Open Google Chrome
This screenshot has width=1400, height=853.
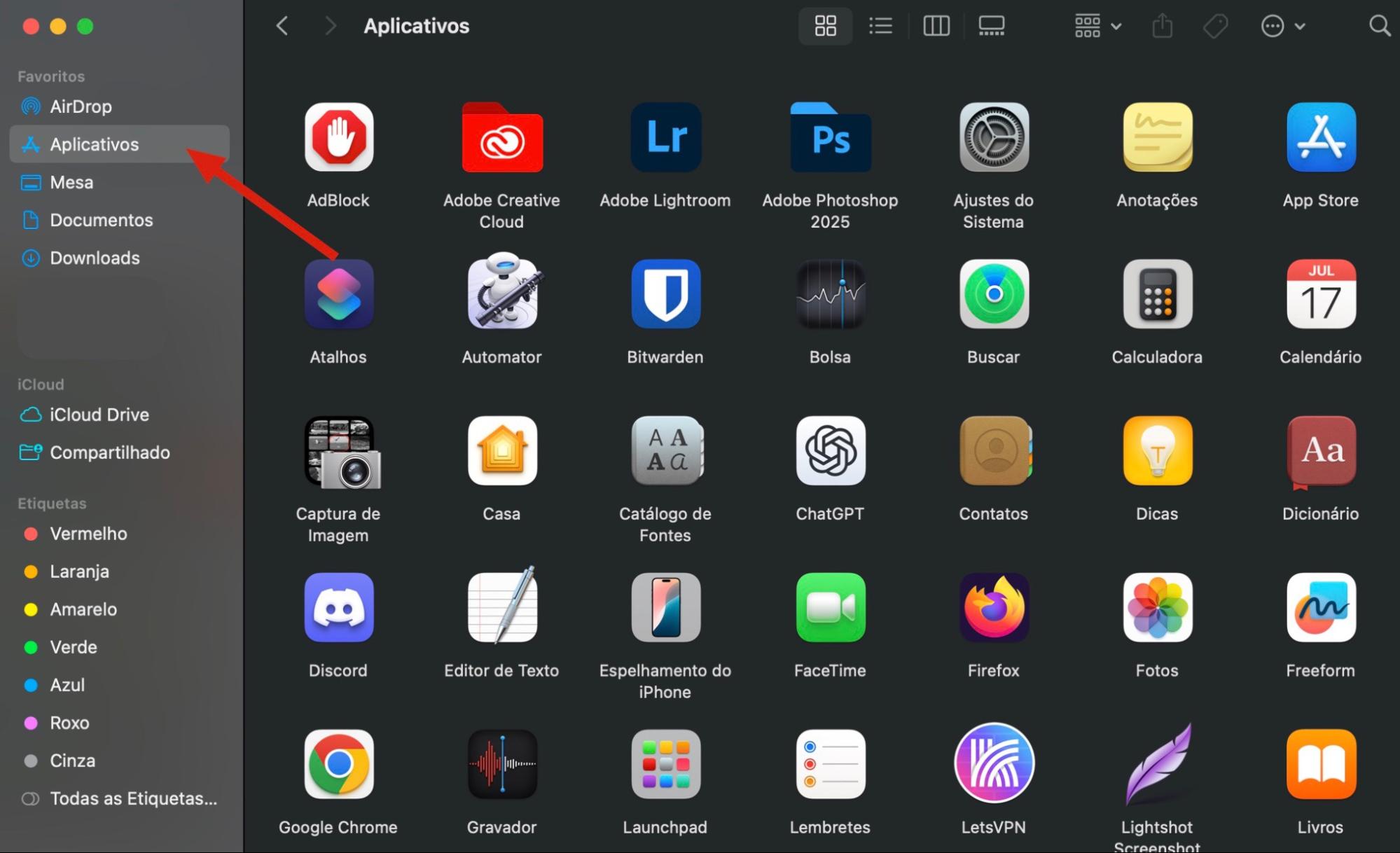click(x=338, y=764)
